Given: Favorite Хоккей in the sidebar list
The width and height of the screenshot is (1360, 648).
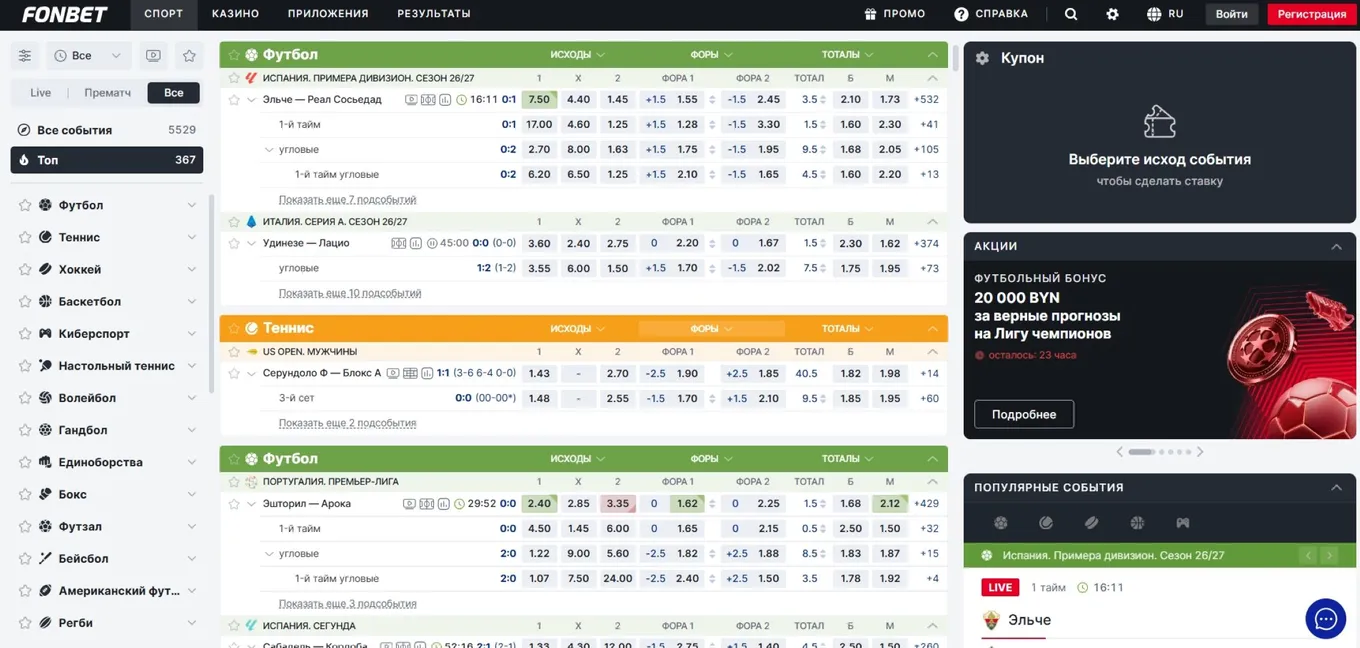Looking at the screenshot, I should point(25,269).
